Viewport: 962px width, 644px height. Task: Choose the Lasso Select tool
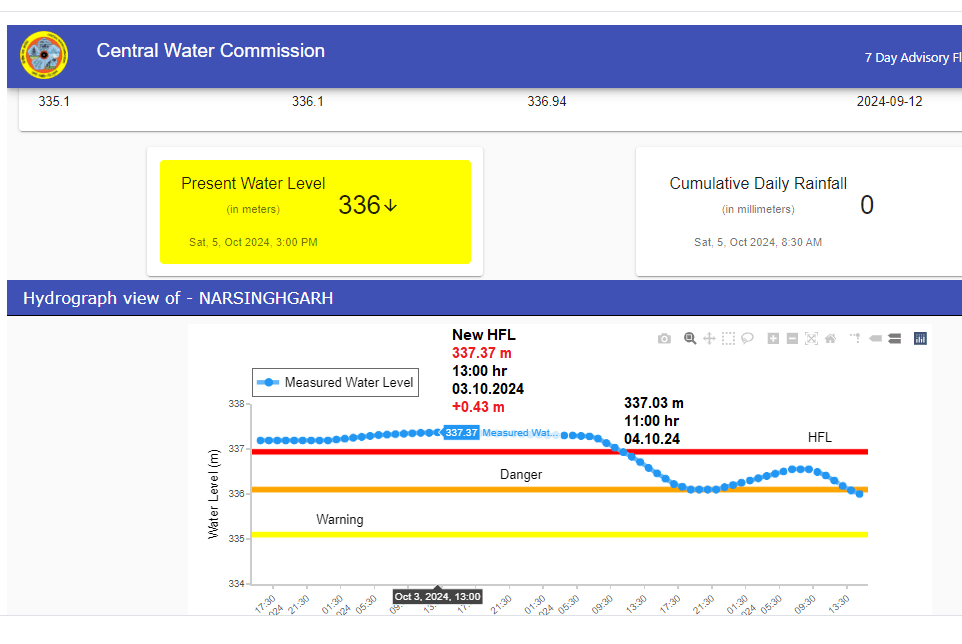tap(748, 339)
